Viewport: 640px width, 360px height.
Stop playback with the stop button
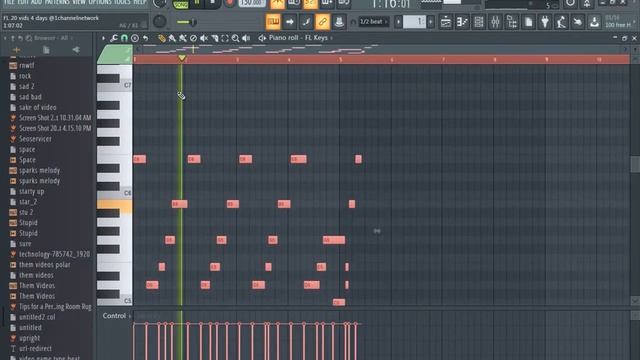[213, 4]
